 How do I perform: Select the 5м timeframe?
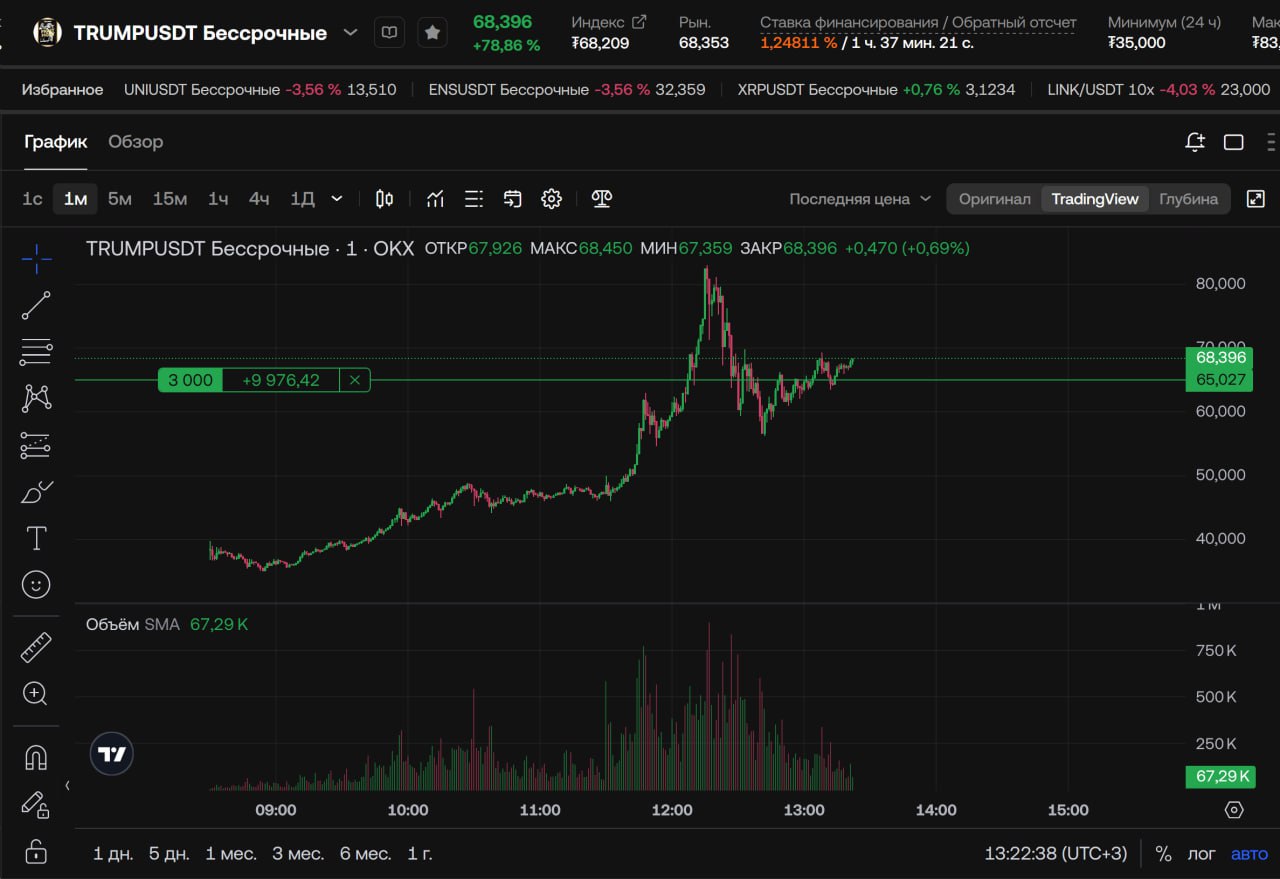coord(120,199)
